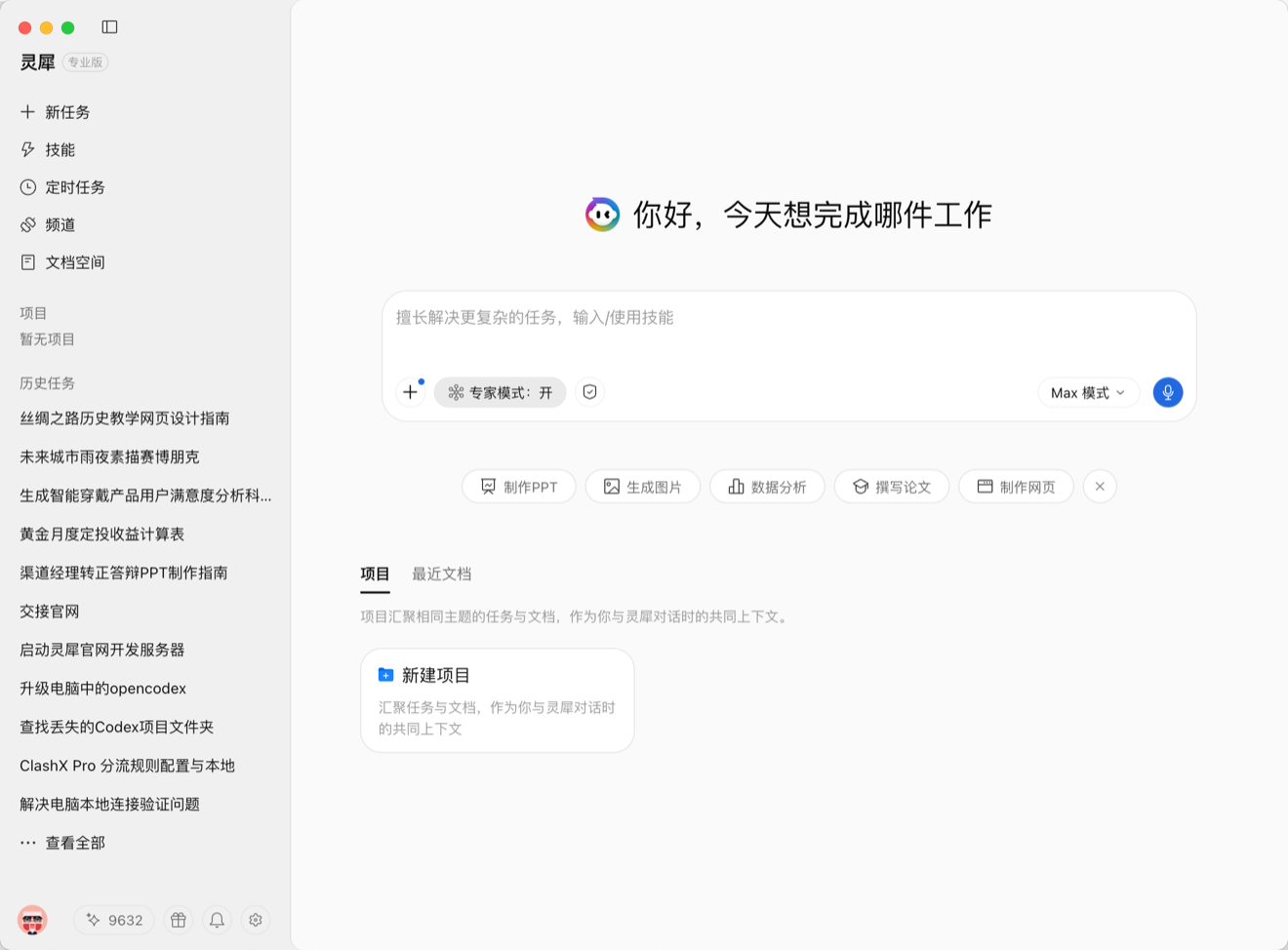Open 定时任务 scheduled tasks
Image resolution: width=1288 pixels, height=950 pixels.
[62, 187]
